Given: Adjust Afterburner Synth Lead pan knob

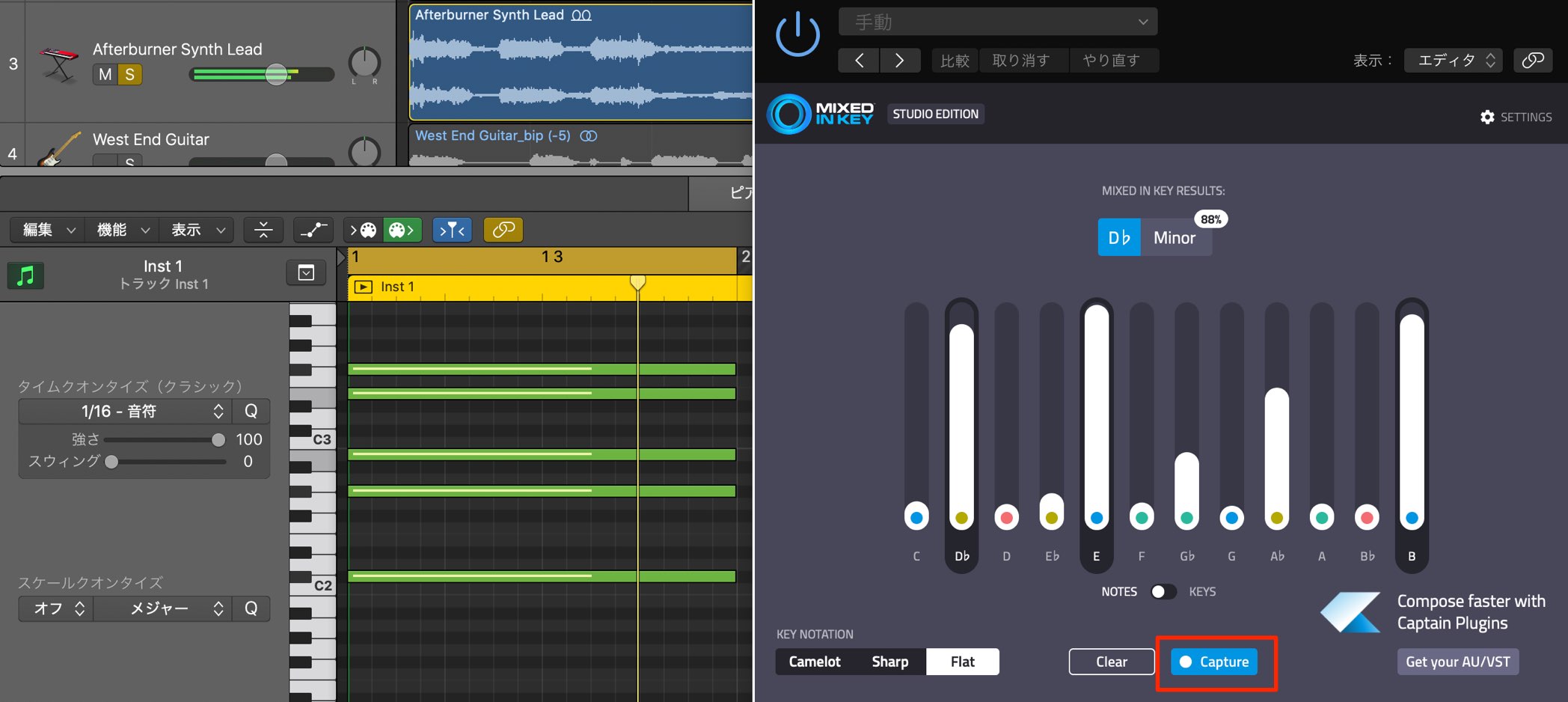Looking at the screenshot, I should point(364,62).
